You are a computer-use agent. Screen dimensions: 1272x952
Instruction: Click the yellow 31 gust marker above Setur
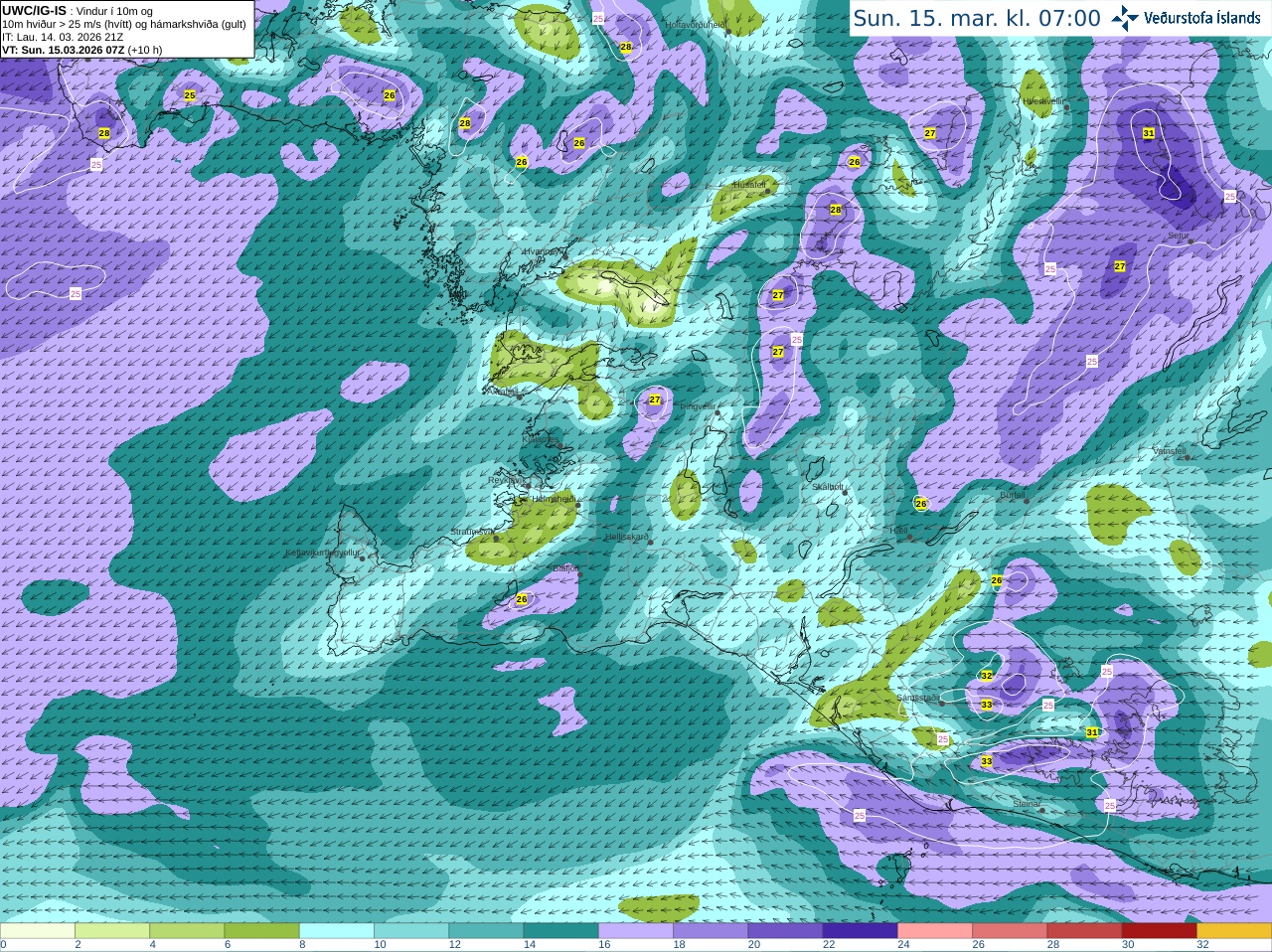(x=1149, y=133)
